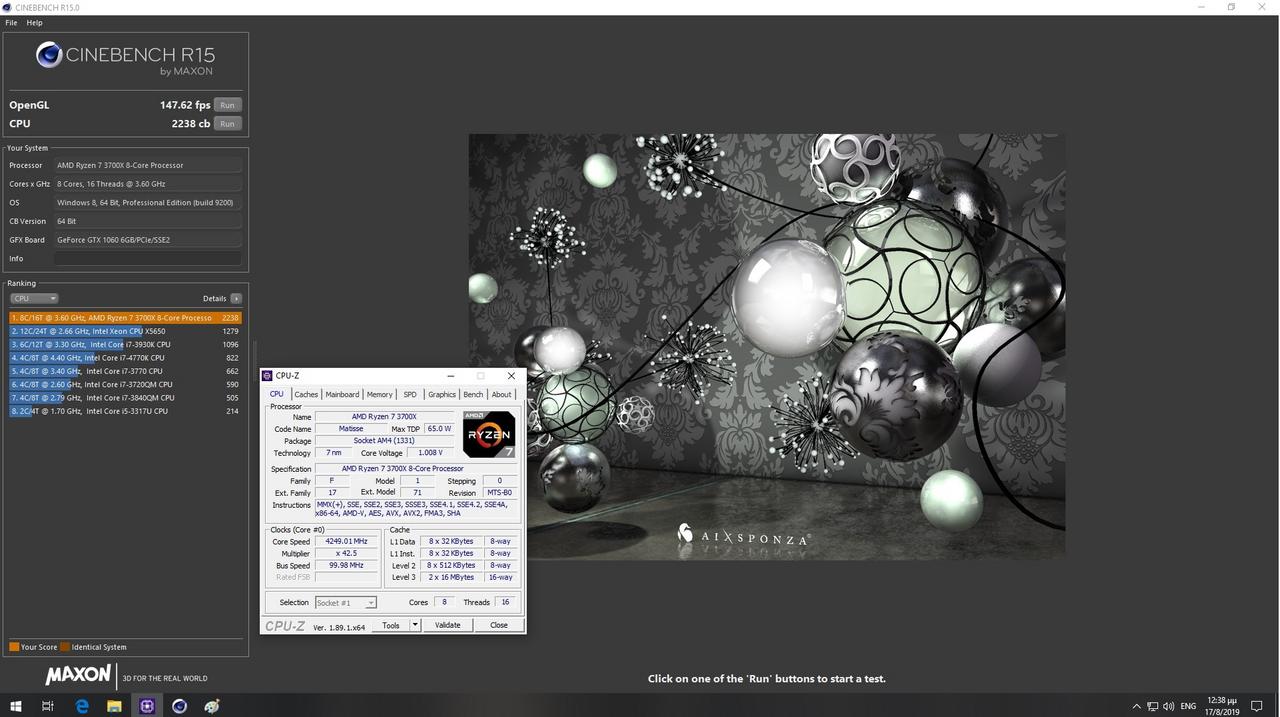Select the Core i7-3840QM ranking entry

tap(125, 398)
